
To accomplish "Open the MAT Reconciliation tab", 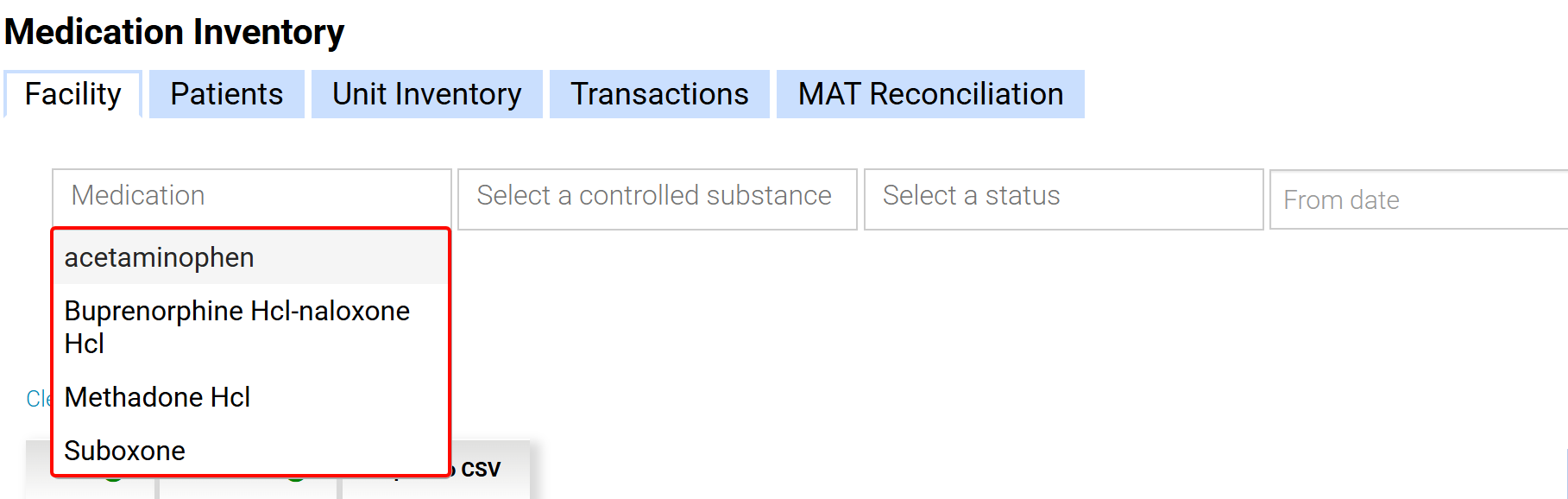I will pos(930,94).
